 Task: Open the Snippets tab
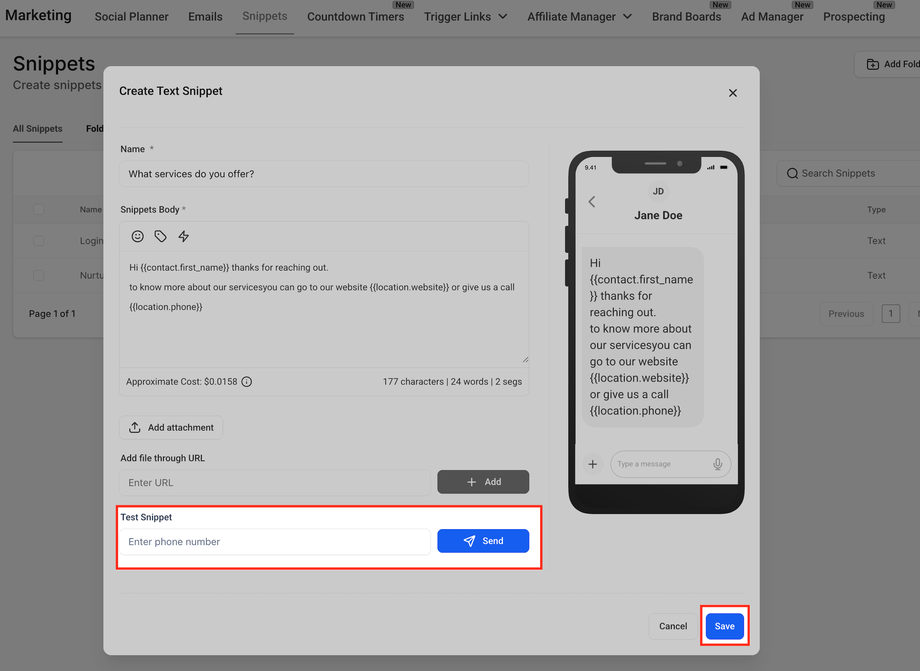265,16
